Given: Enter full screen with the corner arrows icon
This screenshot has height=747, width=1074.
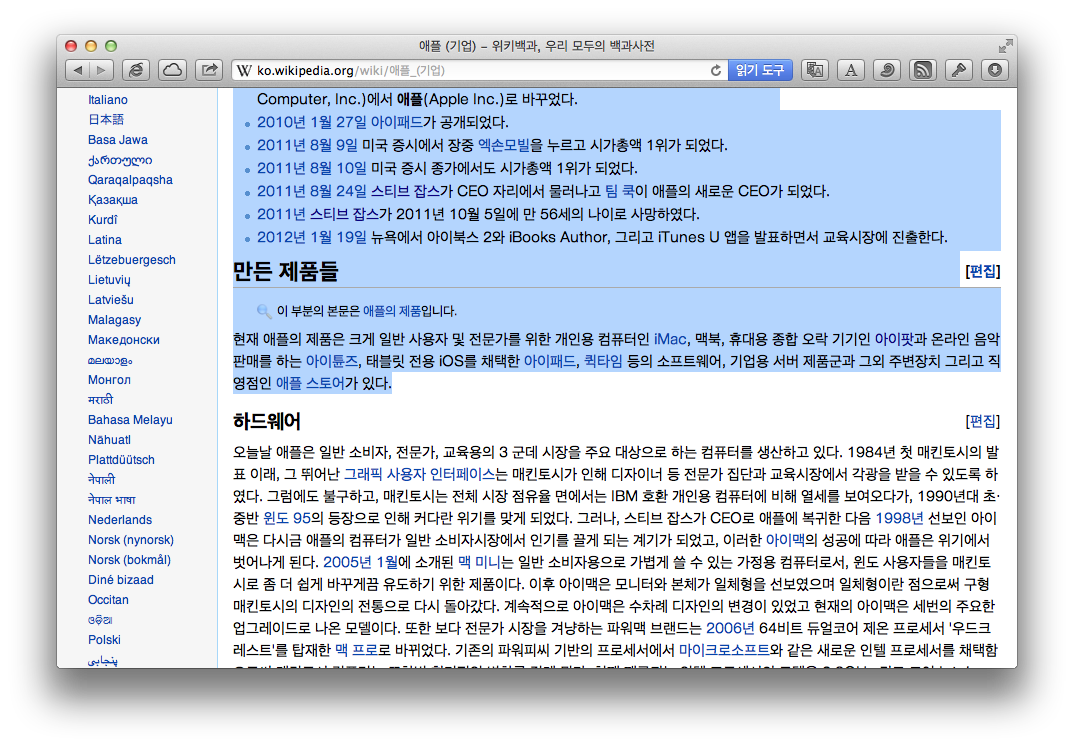Looking at the screenshot, I should [x=1005, y=47].
